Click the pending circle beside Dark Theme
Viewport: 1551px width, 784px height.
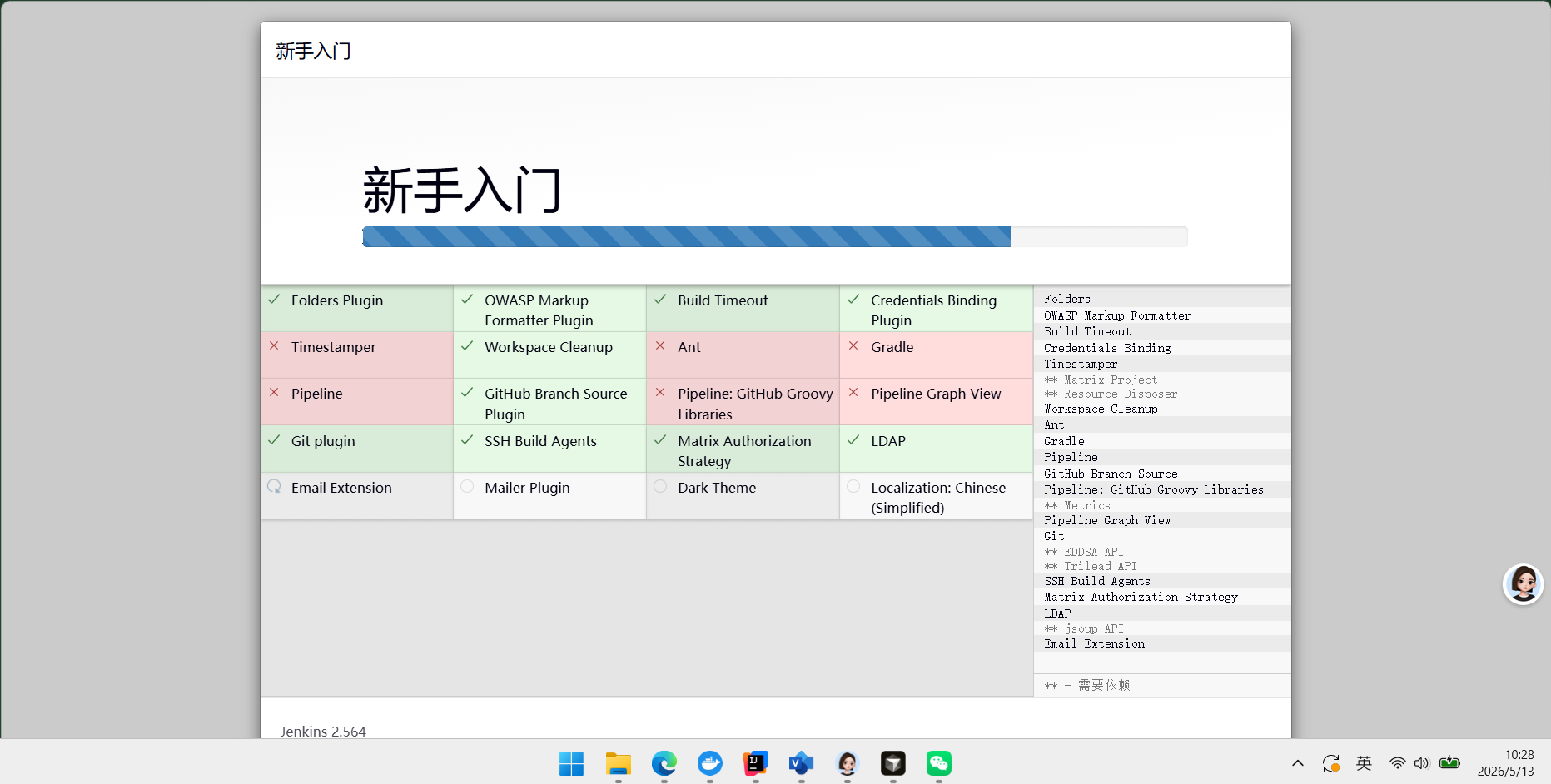[660, 486]
